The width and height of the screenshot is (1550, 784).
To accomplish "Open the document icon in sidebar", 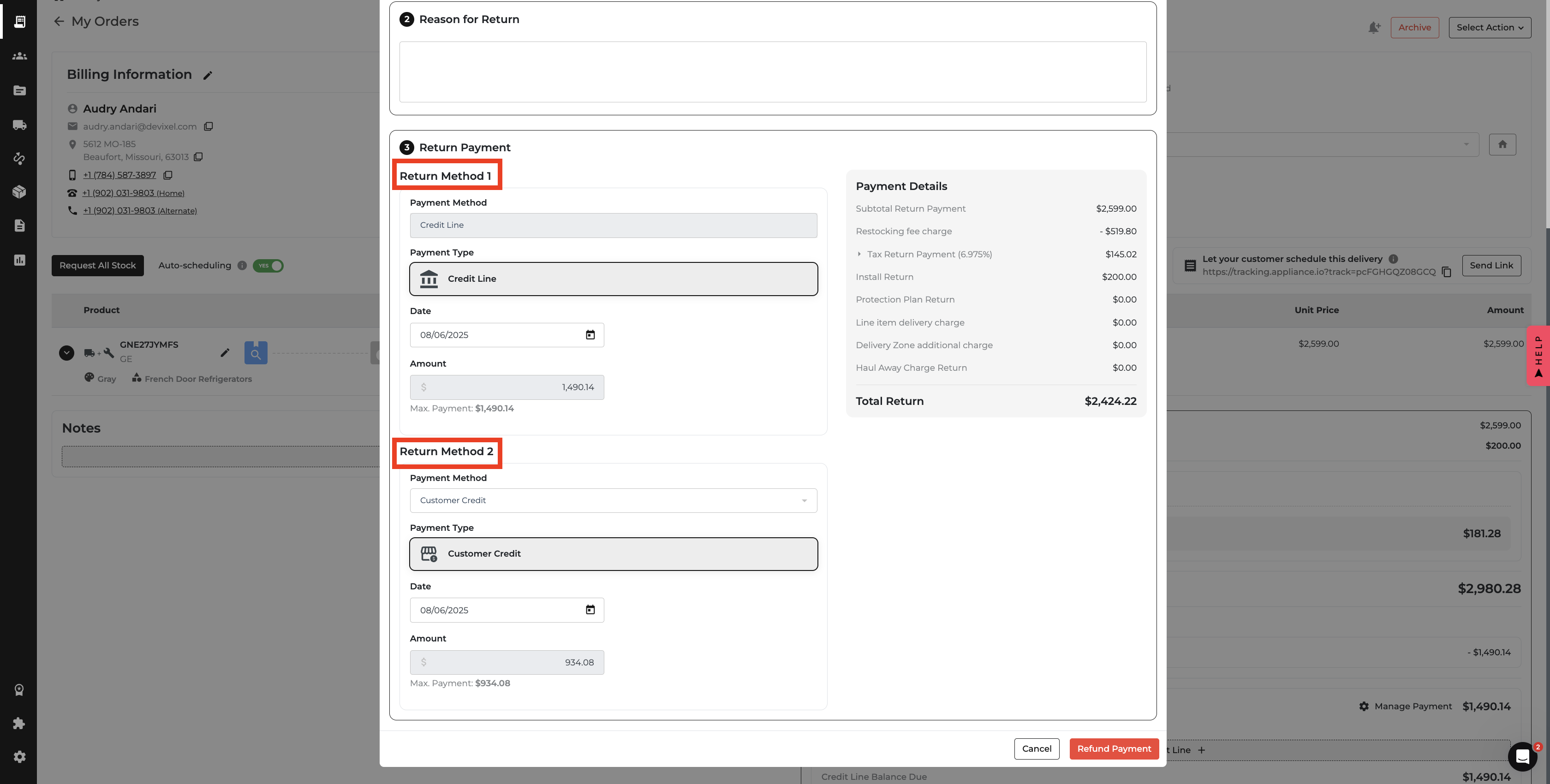I will (19, 226).
